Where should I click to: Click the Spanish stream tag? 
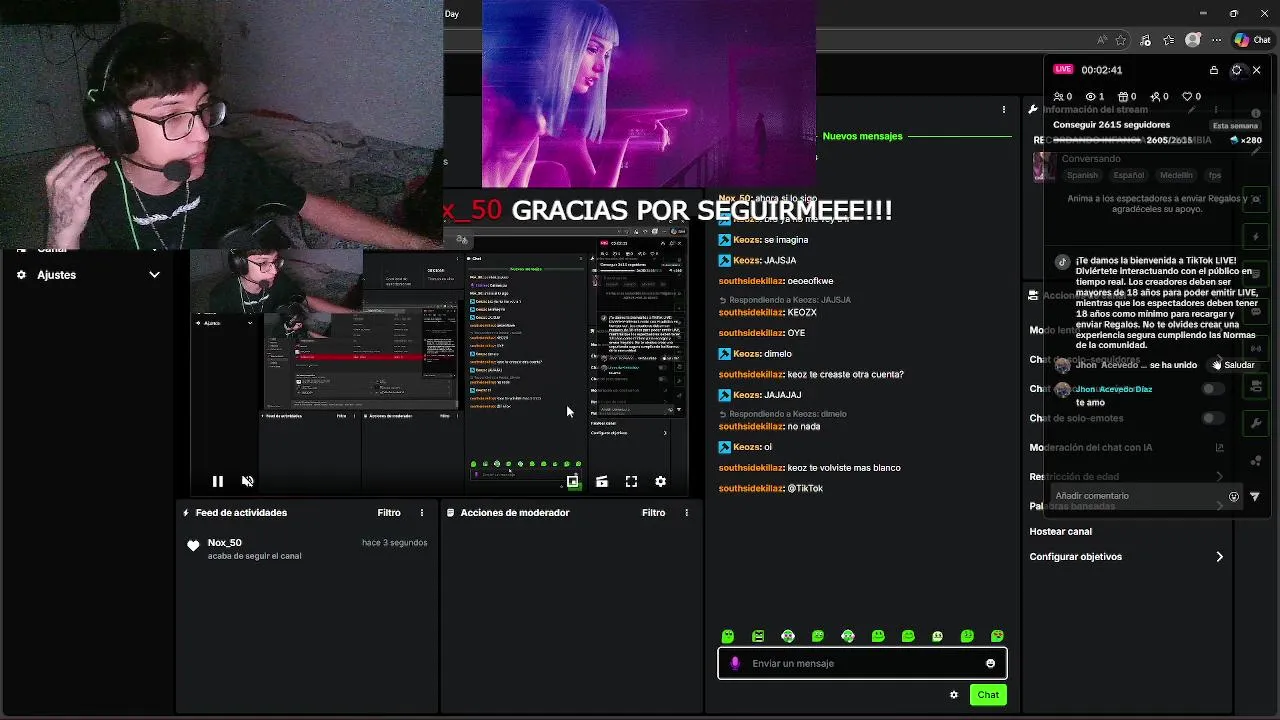coord(1082,175)
